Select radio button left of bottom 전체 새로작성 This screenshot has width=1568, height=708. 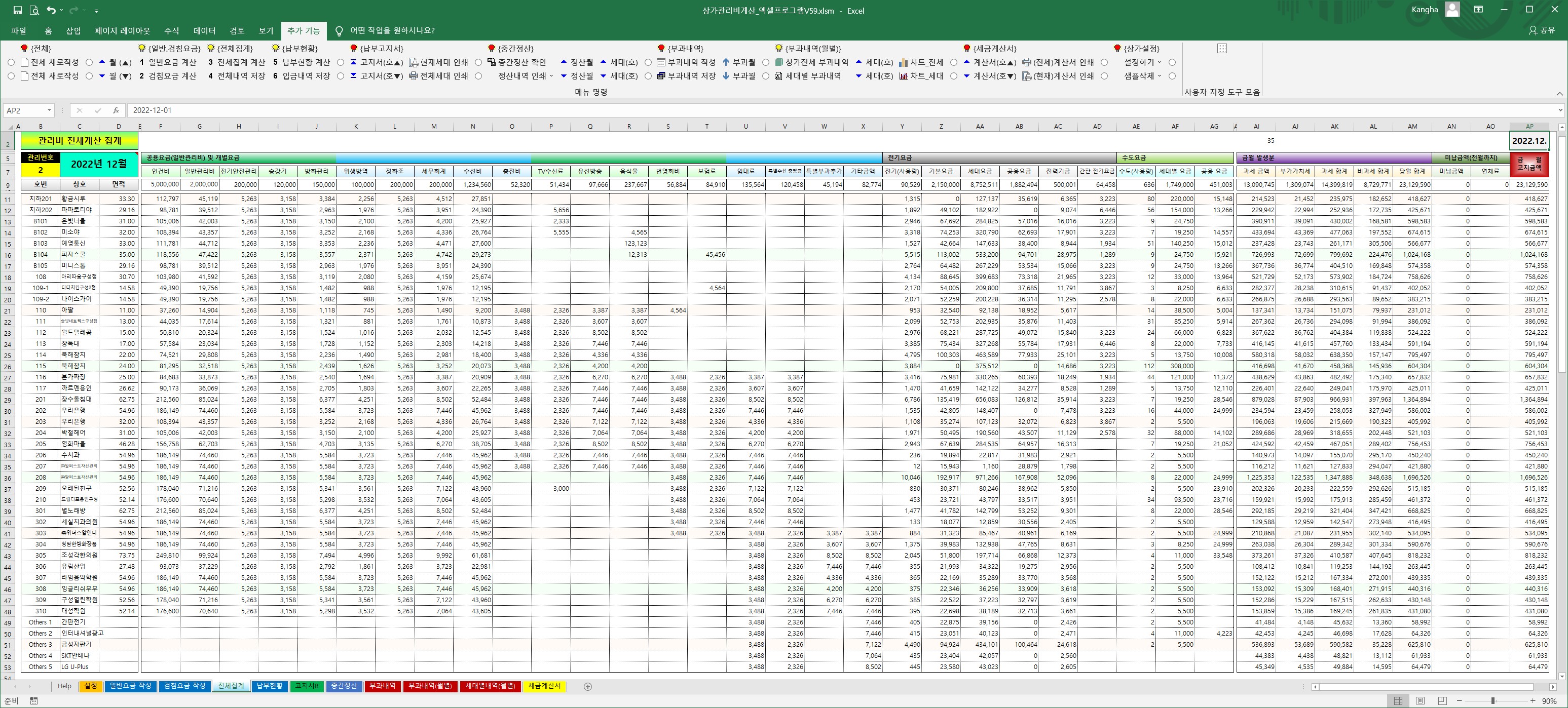pyautogui.click(x=11, y=76)
